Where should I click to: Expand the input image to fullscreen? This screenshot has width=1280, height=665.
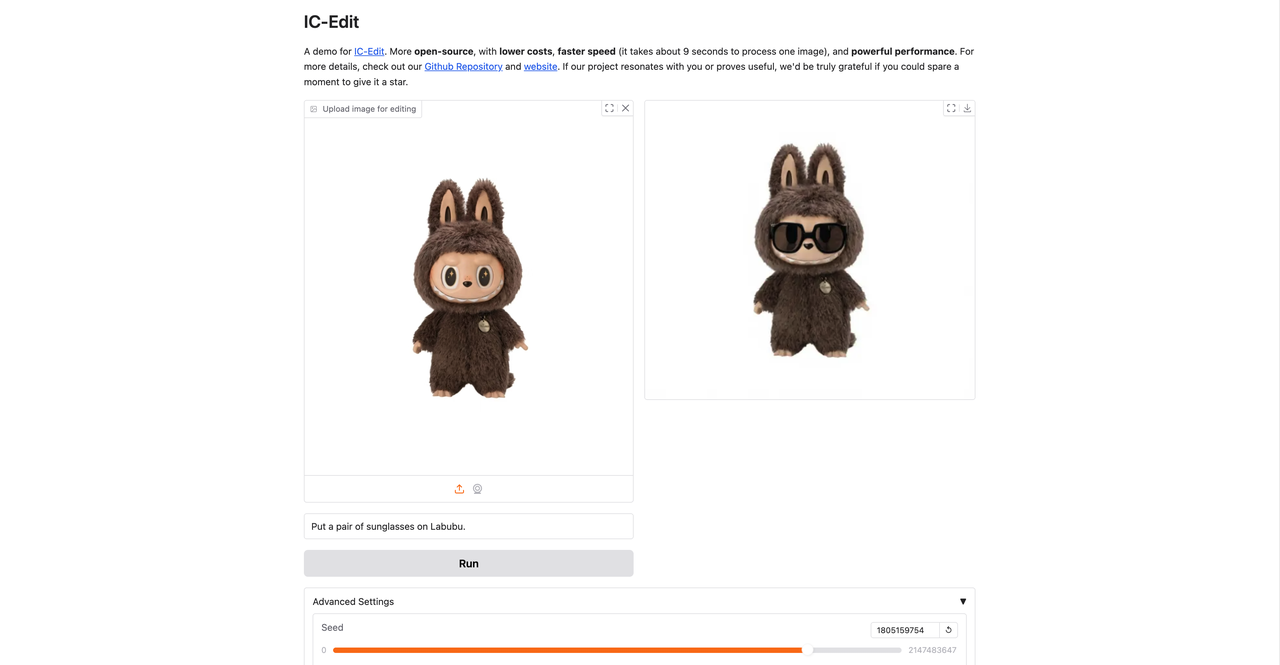coord(609,108)
